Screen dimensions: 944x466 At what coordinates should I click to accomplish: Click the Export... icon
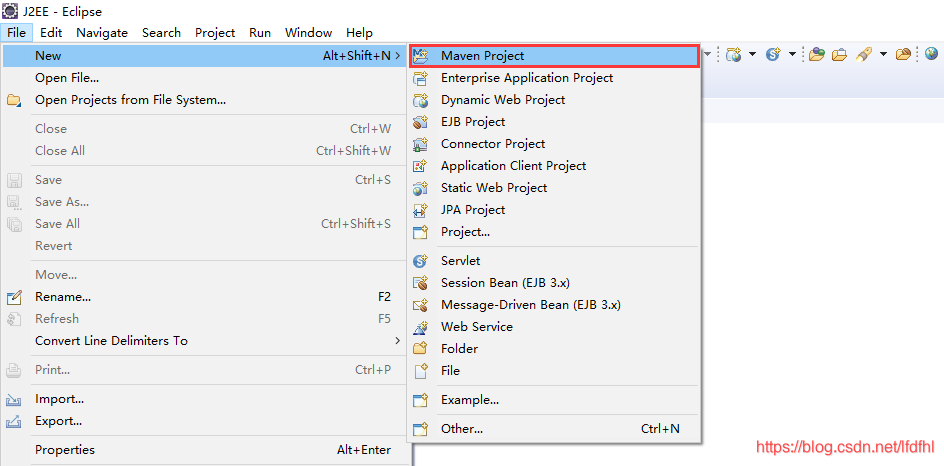click(14, 421)
